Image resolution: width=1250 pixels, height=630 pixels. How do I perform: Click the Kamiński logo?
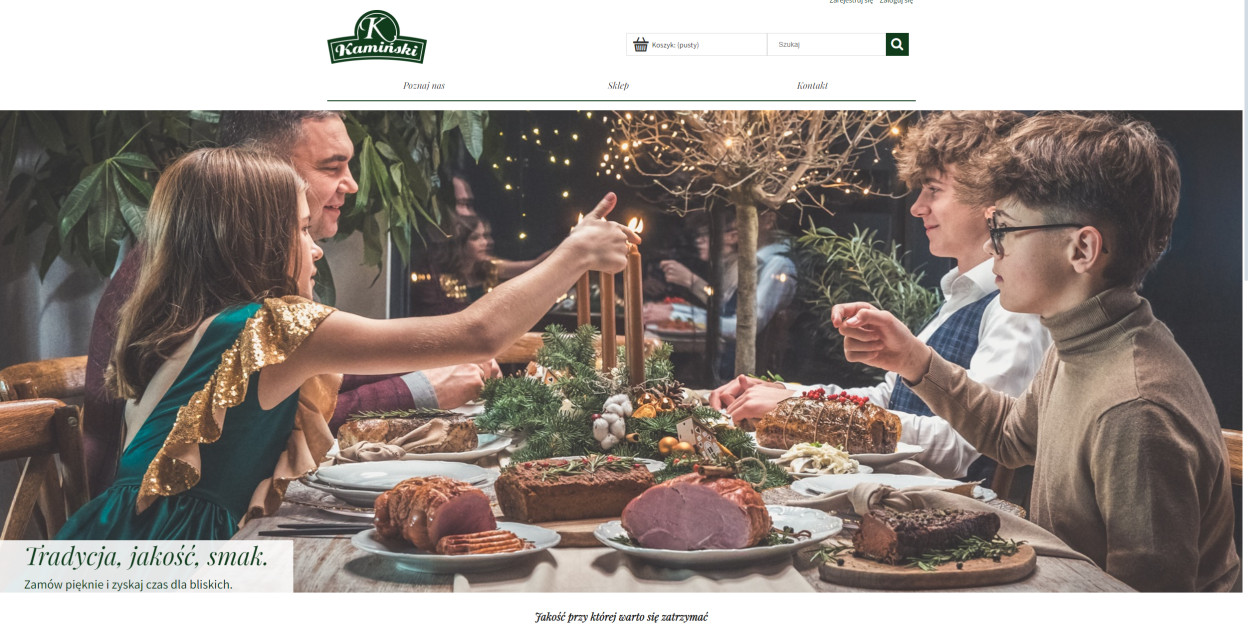pyautogui.click(x=377, y=37)
